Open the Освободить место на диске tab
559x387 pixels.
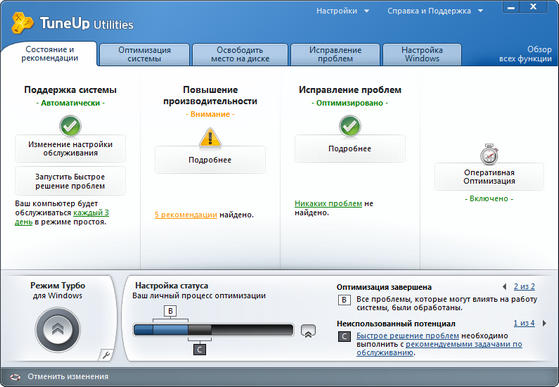pos(240,55)
